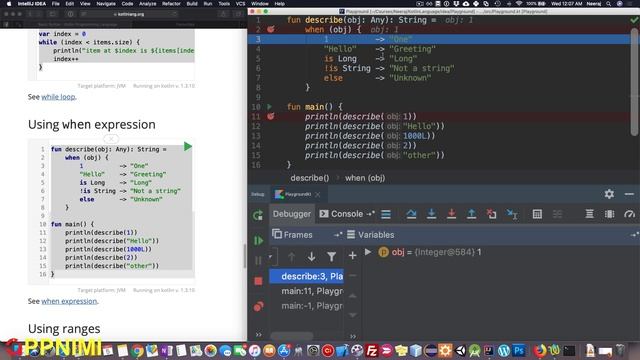Run the when expression example in browser
640x360 pixels.
[x=187, y=147]
